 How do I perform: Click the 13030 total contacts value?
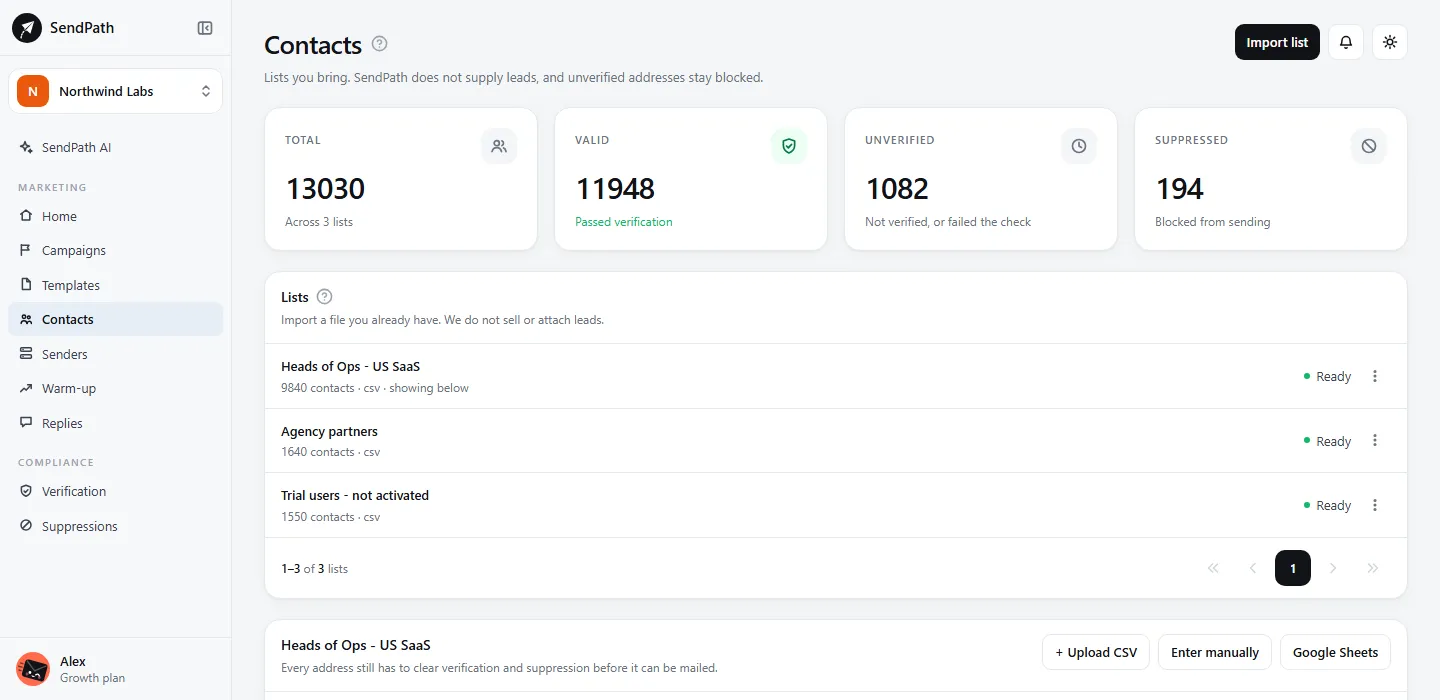point(325,188)
